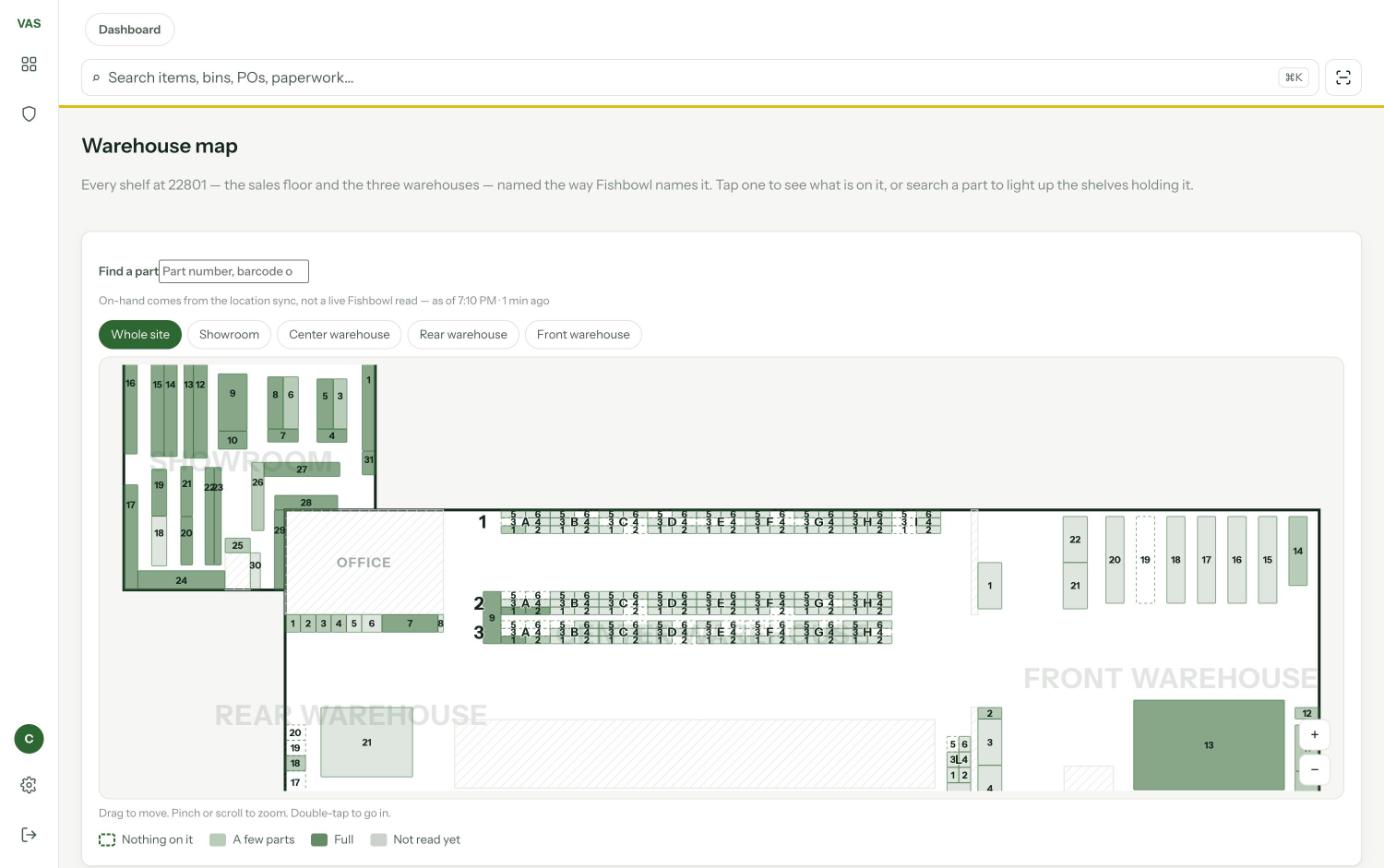The image size is (1384, 868).
Task: Switch to the Showroom view
Action: 229,334
